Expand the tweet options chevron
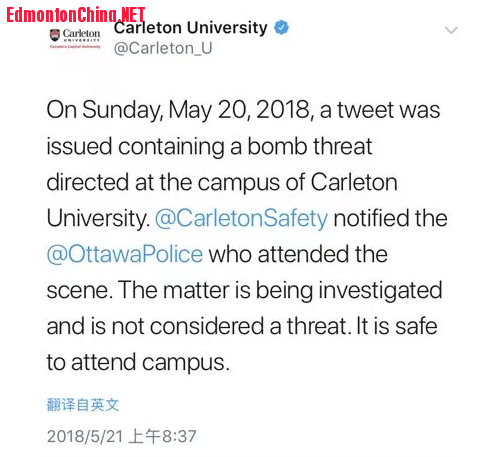Screen dimensions: 501x457 451,30
